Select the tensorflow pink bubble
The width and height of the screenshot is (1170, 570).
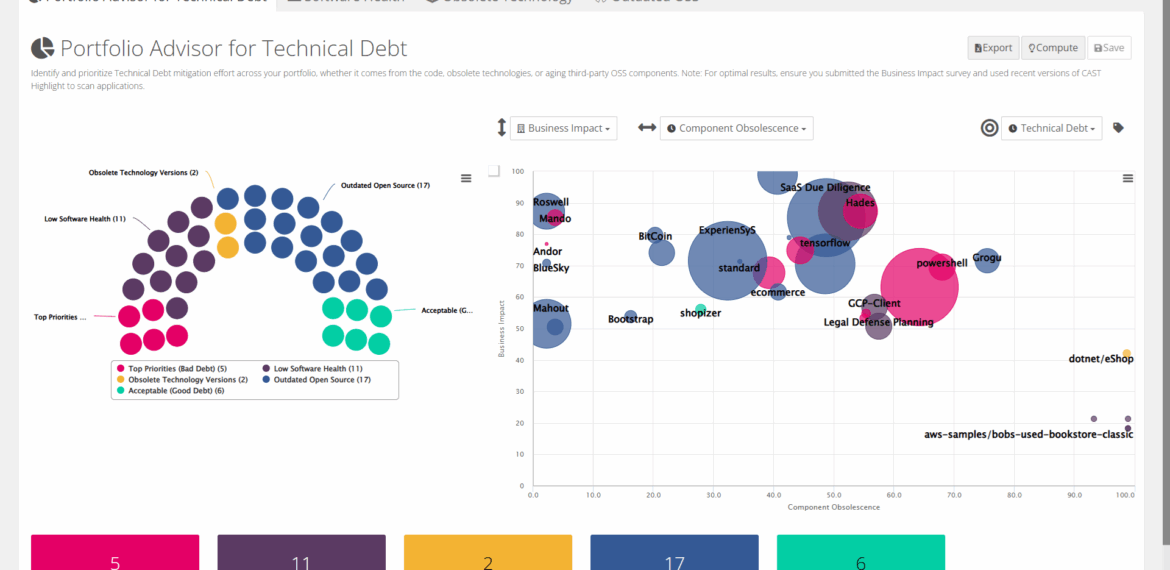click(800, 250)
